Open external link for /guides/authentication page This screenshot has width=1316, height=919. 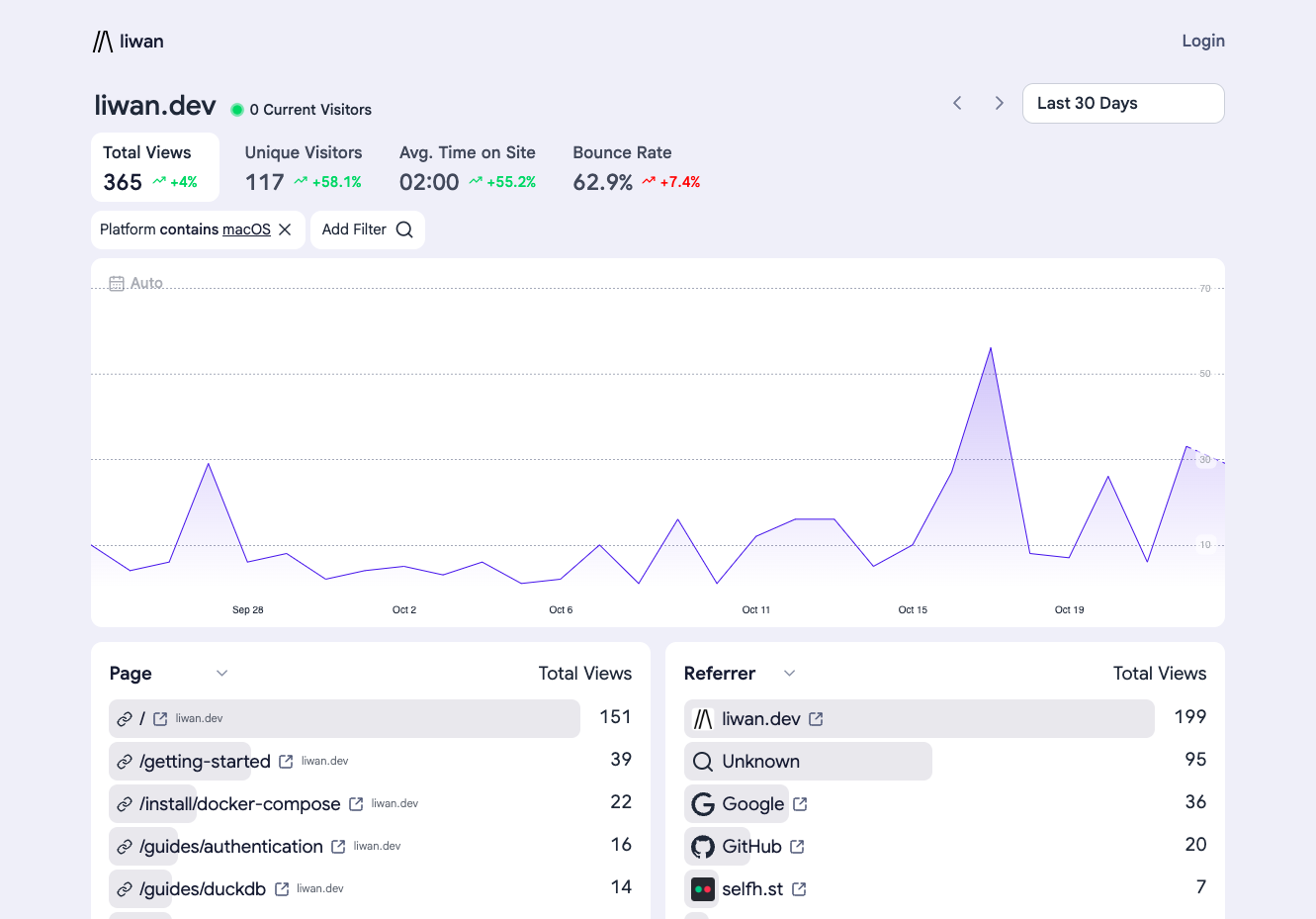(338, 847)
